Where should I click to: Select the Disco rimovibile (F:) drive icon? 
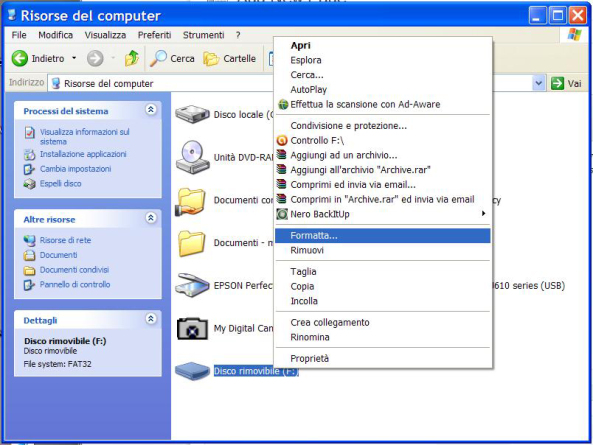192,371
